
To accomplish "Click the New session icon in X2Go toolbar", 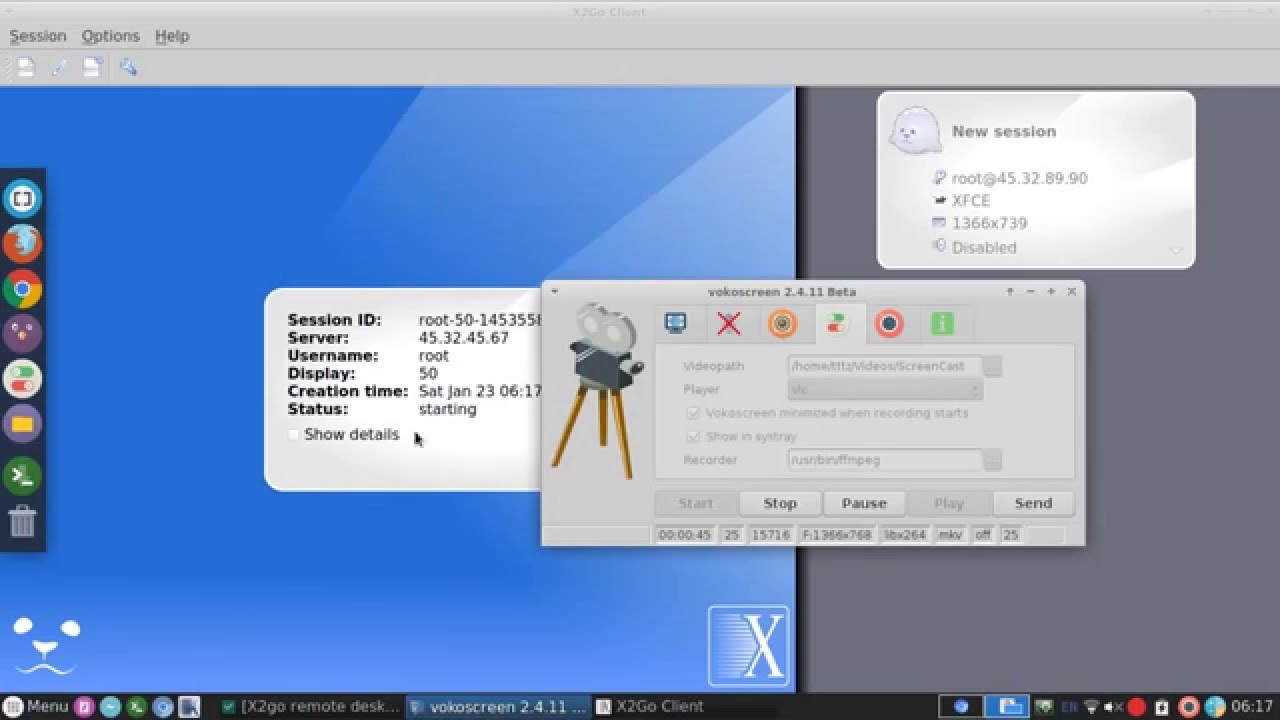I will tap(25, 67).
